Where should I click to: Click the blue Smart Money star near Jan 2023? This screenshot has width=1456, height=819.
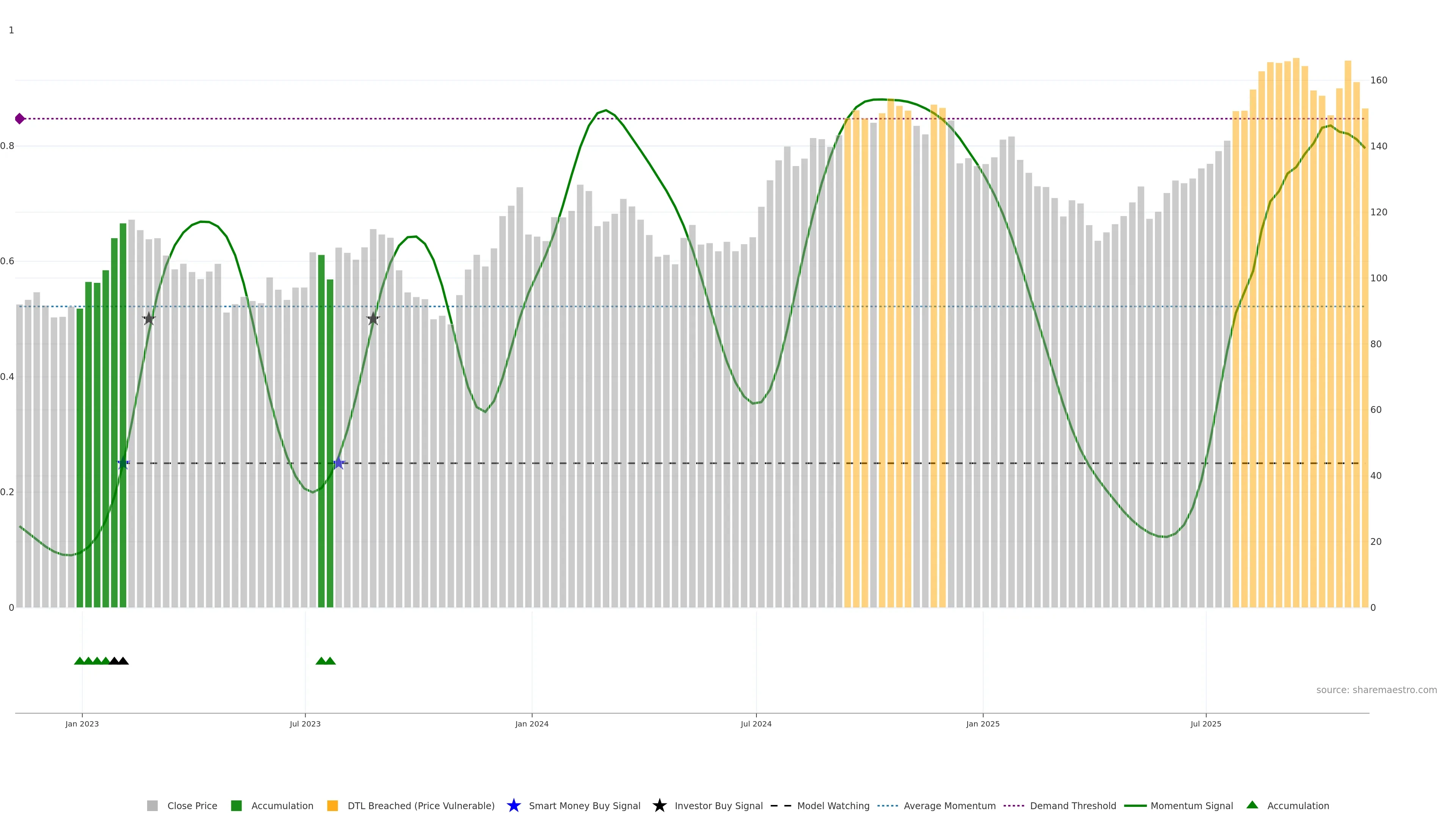click(123, 463)
